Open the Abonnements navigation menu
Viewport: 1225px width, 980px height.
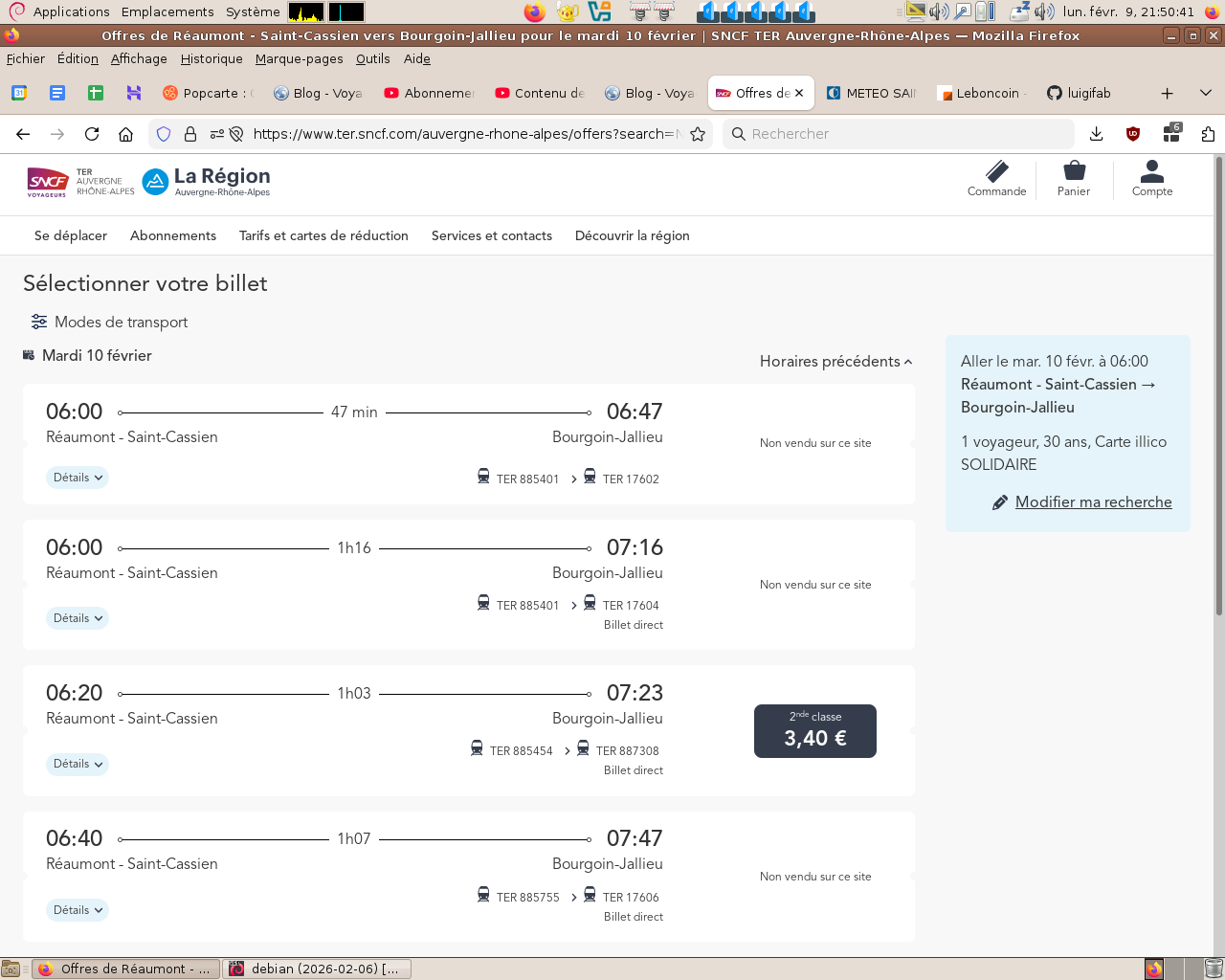[173, 235]
